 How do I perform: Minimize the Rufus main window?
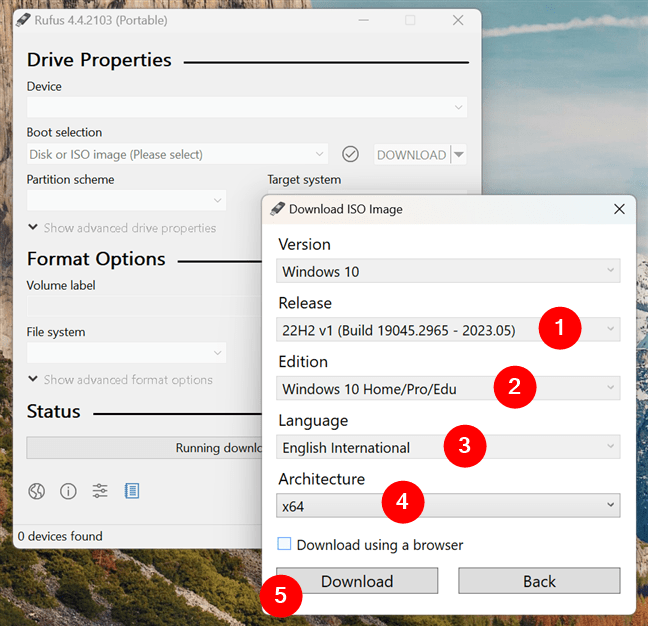pos(363,20)
